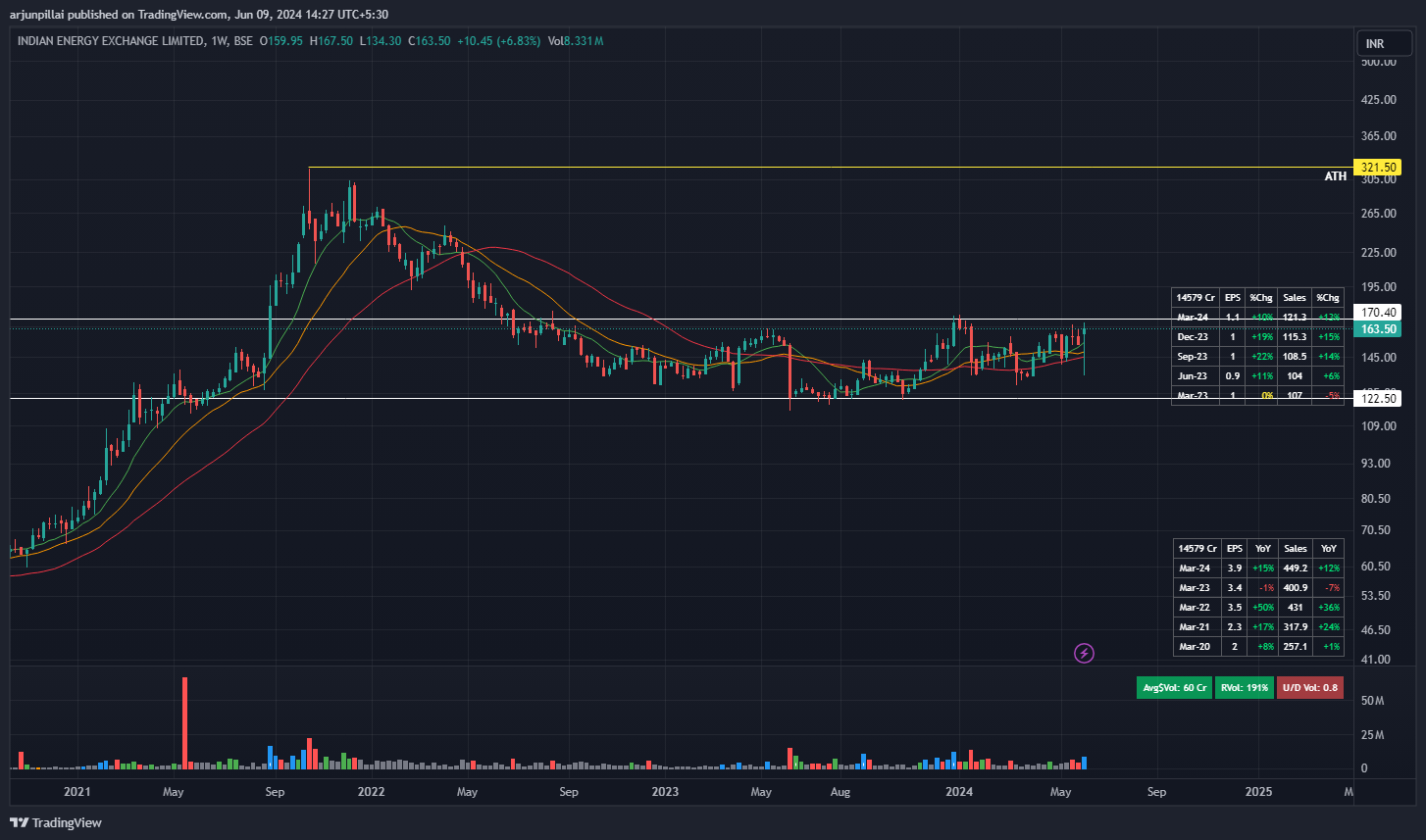Click the RVol: 191% badge

point(1244,688)
